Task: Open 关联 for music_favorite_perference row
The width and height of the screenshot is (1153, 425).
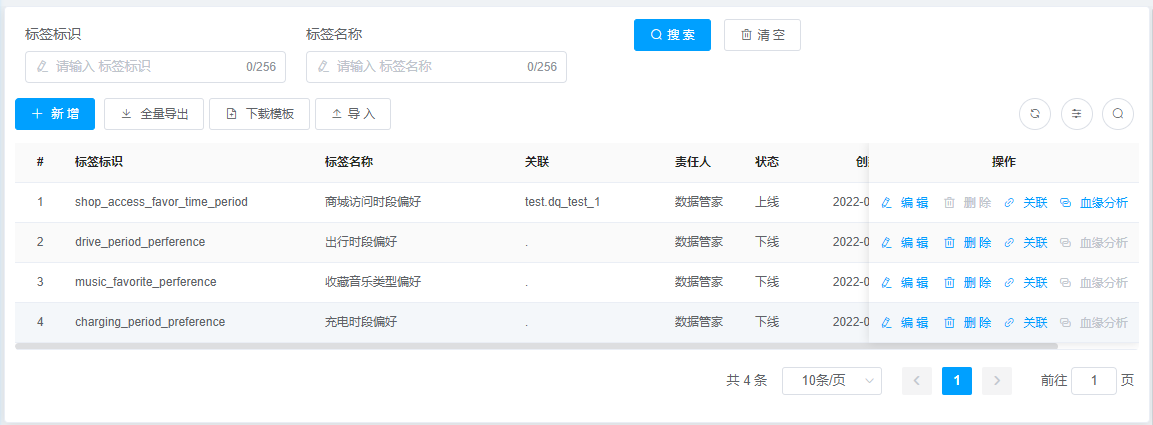Action: (x=1026, y=282)
